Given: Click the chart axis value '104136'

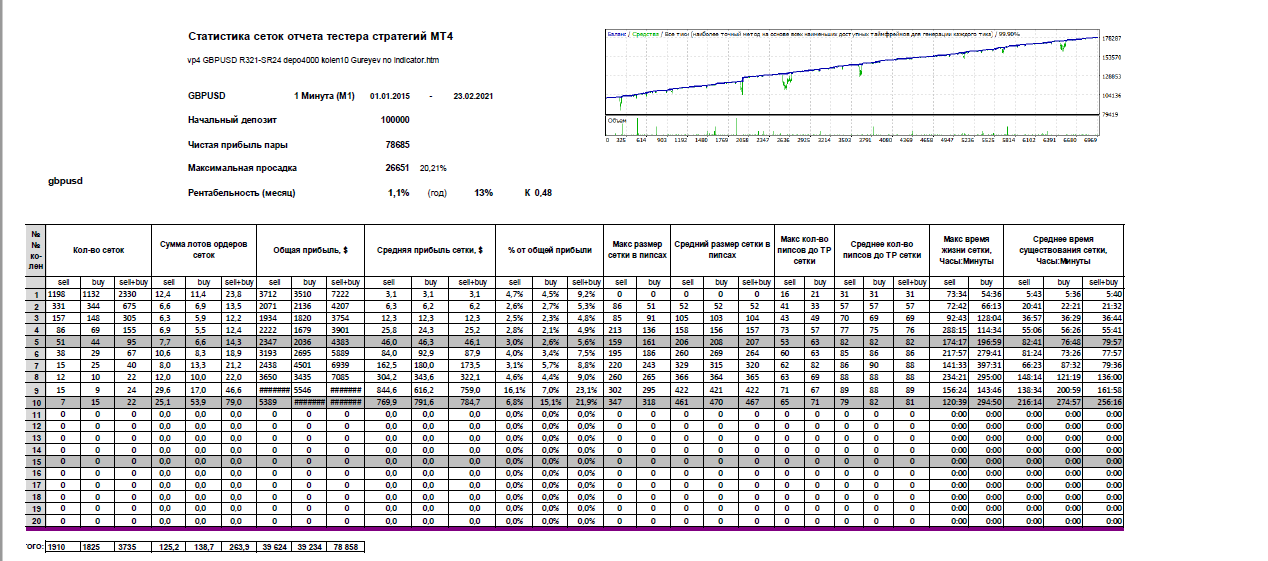Looking at the screenshot, I should [x=1110, y=95].
